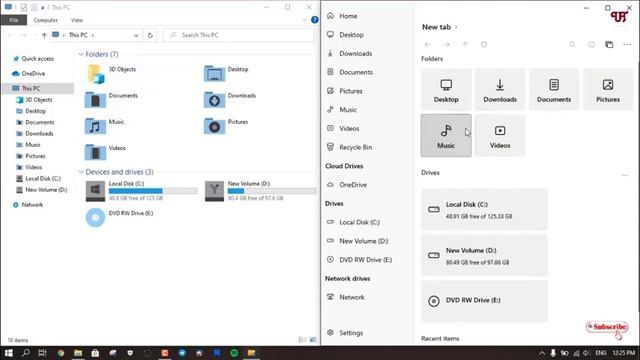640x360 pixels.
Task: Open the Computer ribbon tab
Action: click(45, 20)
